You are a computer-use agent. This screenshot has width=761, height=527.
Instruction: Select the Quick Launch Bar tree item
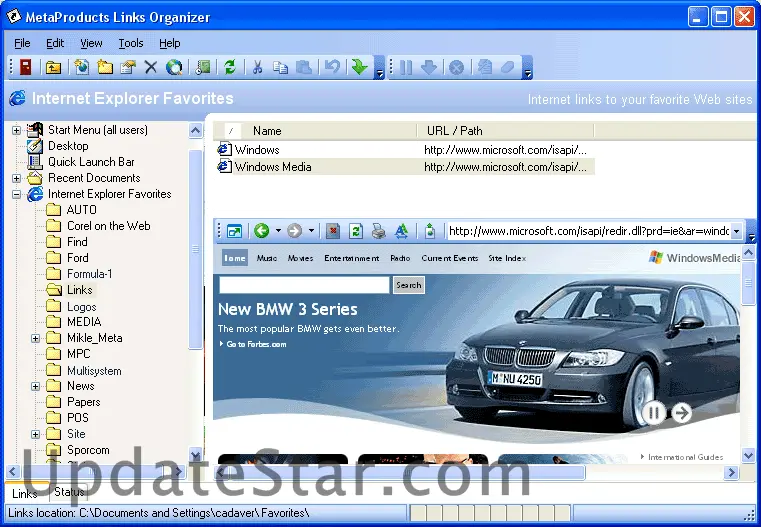[91, 162]
